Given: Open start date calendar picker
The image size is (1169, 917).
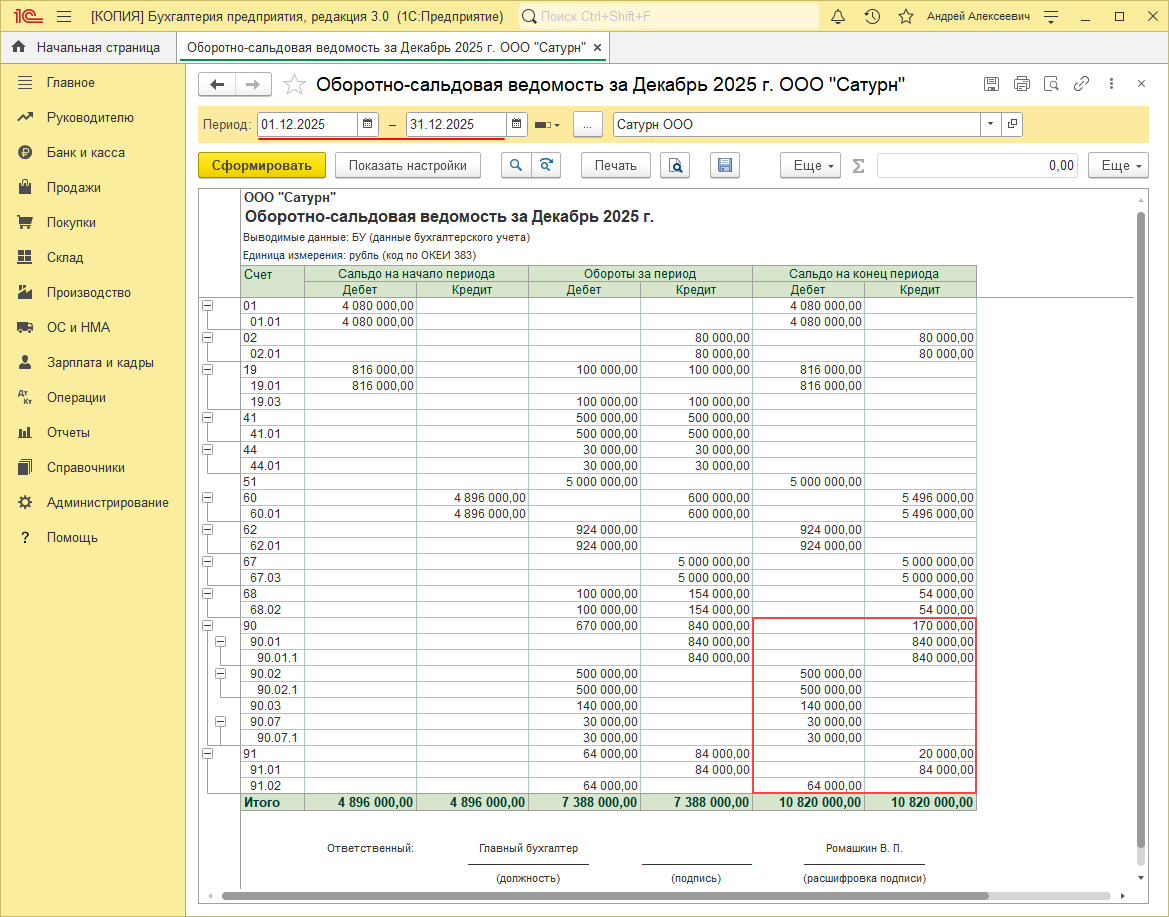Looking at the screenshot, I should point(368,124).
